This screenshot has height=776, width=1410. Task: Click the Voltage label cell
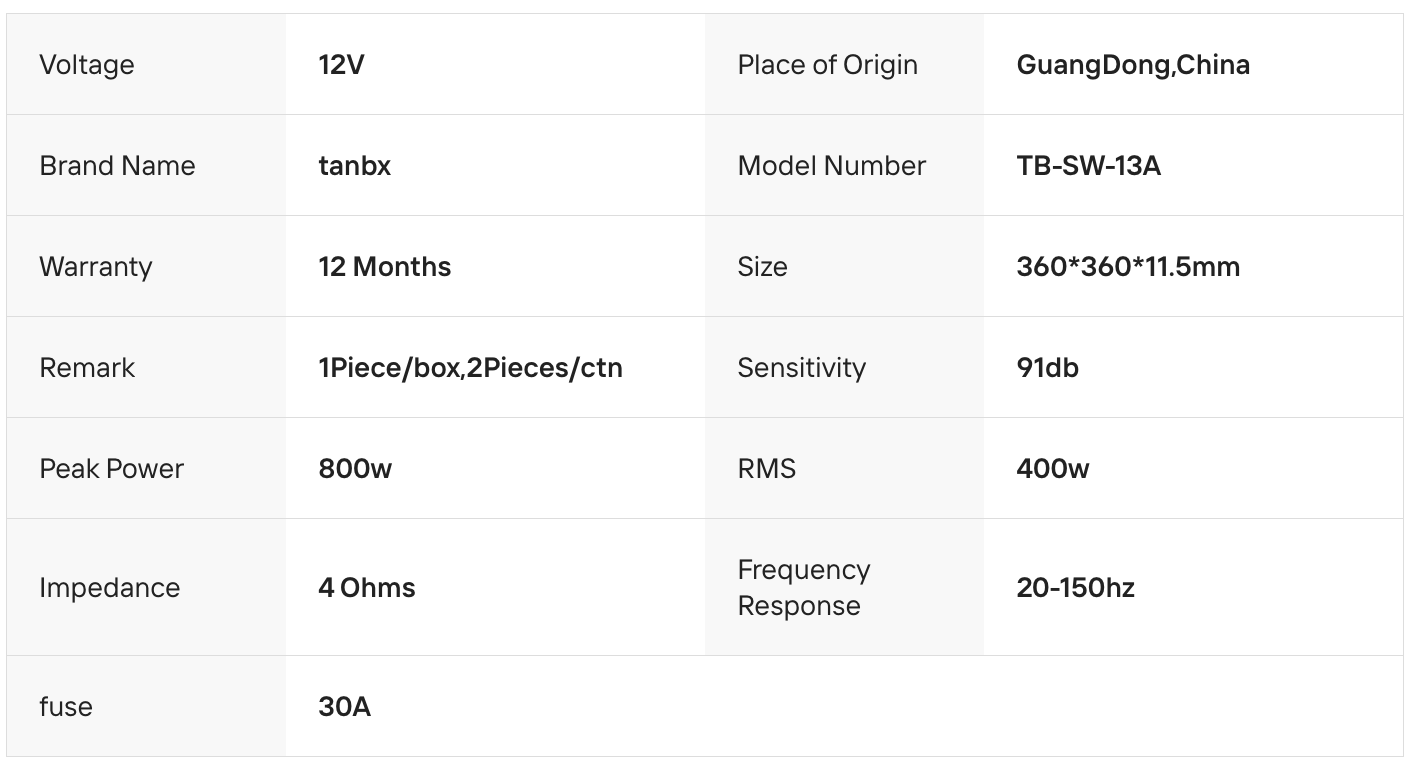(87, 65)
